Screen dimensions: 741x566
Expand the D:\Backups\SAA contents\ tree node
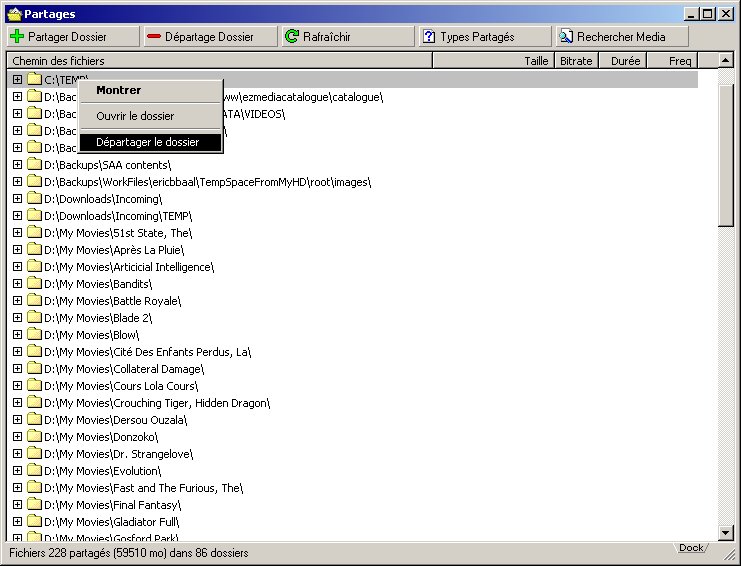(17, 165)
